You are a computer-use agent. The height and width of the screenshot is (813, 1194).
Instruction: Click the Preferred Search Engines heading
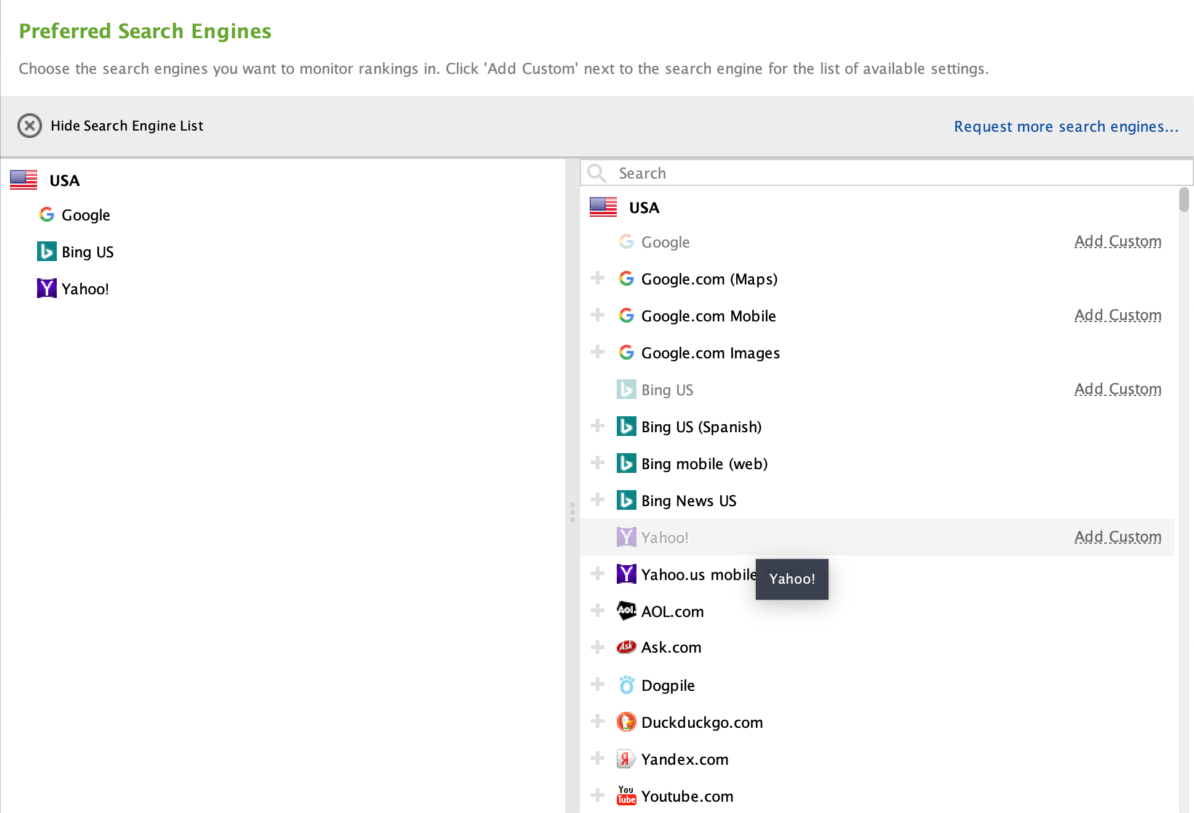[x=145, y=31]
